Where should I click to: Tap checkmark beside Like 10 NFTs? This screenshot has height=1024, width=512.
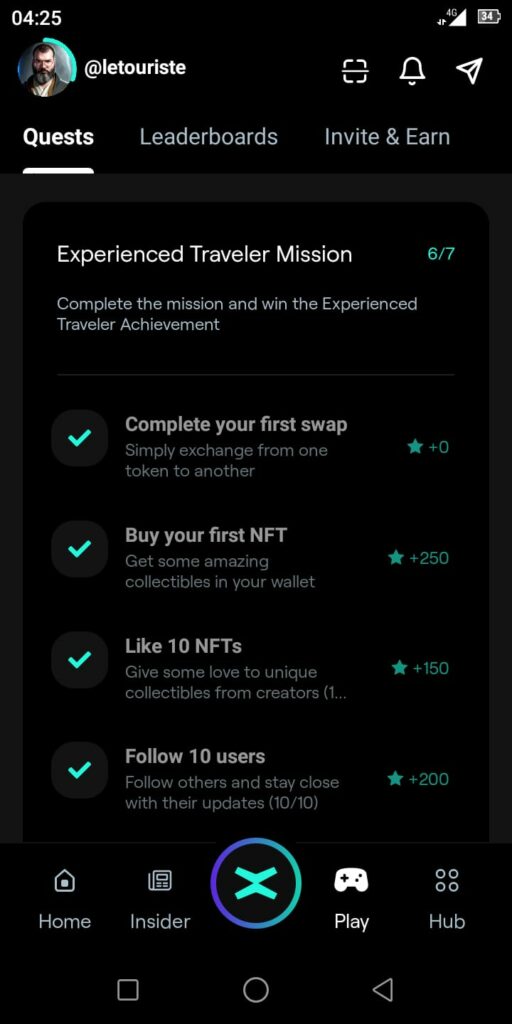(x=80, y=660)
